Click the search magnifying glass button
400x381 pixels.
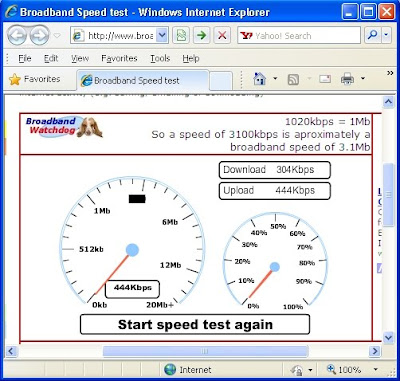pos(373,35)
